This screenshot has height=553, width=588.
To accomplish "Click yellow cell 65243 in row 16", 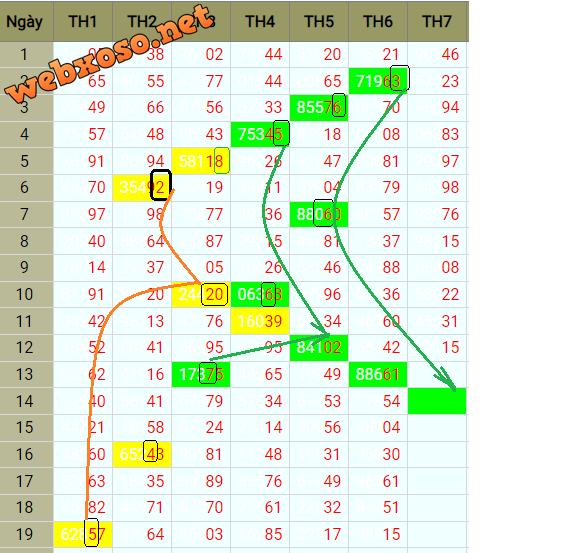I will (142, 454).
